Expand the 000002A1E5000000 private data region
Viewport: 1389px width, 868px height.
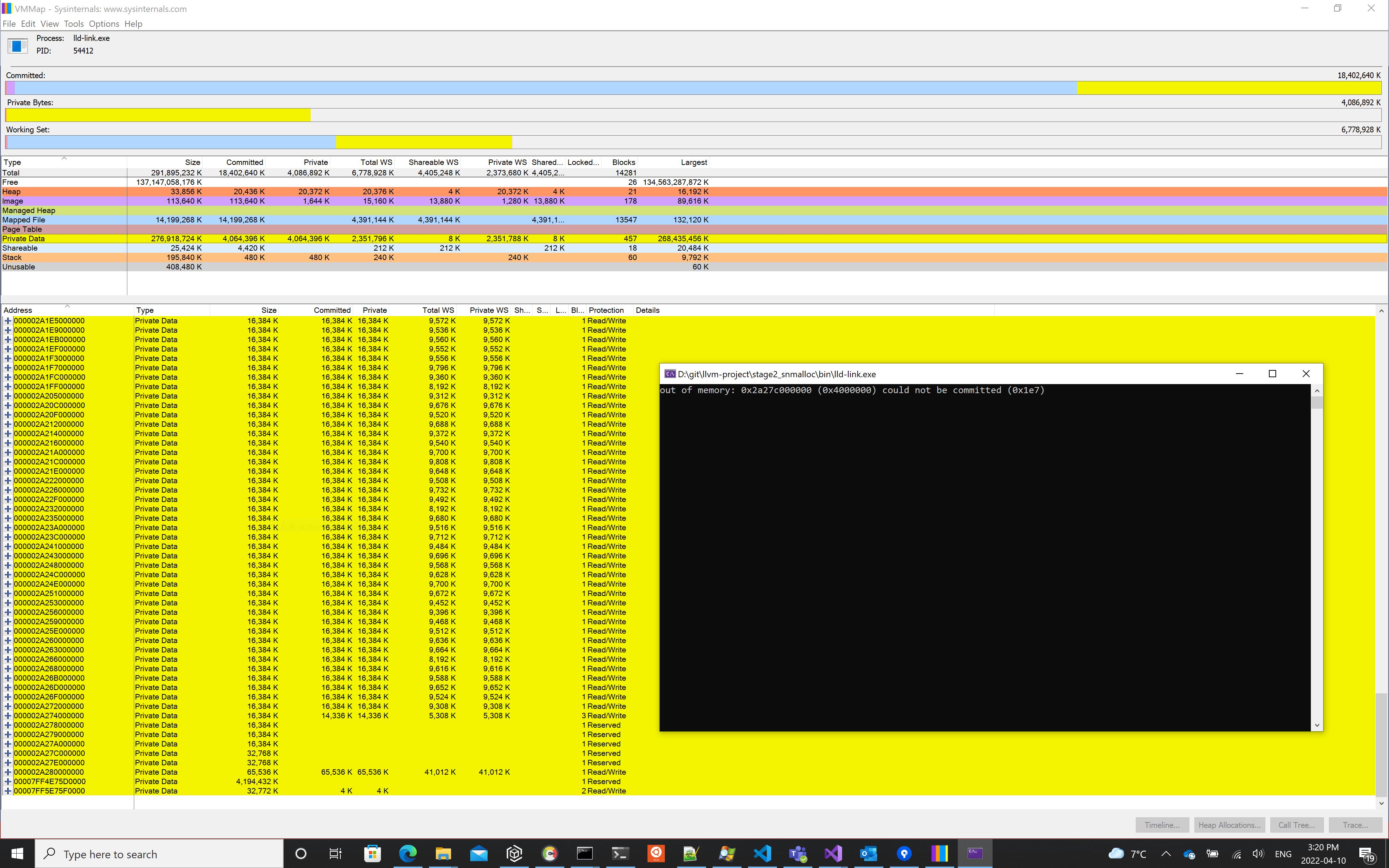click(x=8, y=320)
